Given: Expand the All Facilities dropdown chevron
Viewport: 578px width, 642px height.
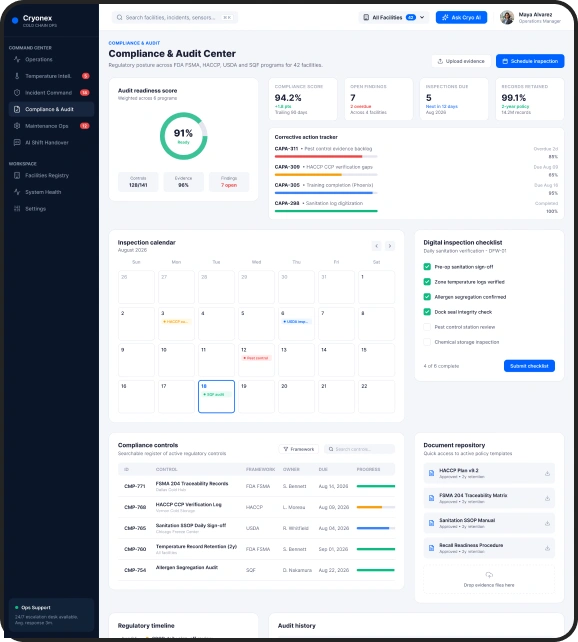Looking at the screenshot, I should click(422, 18).
